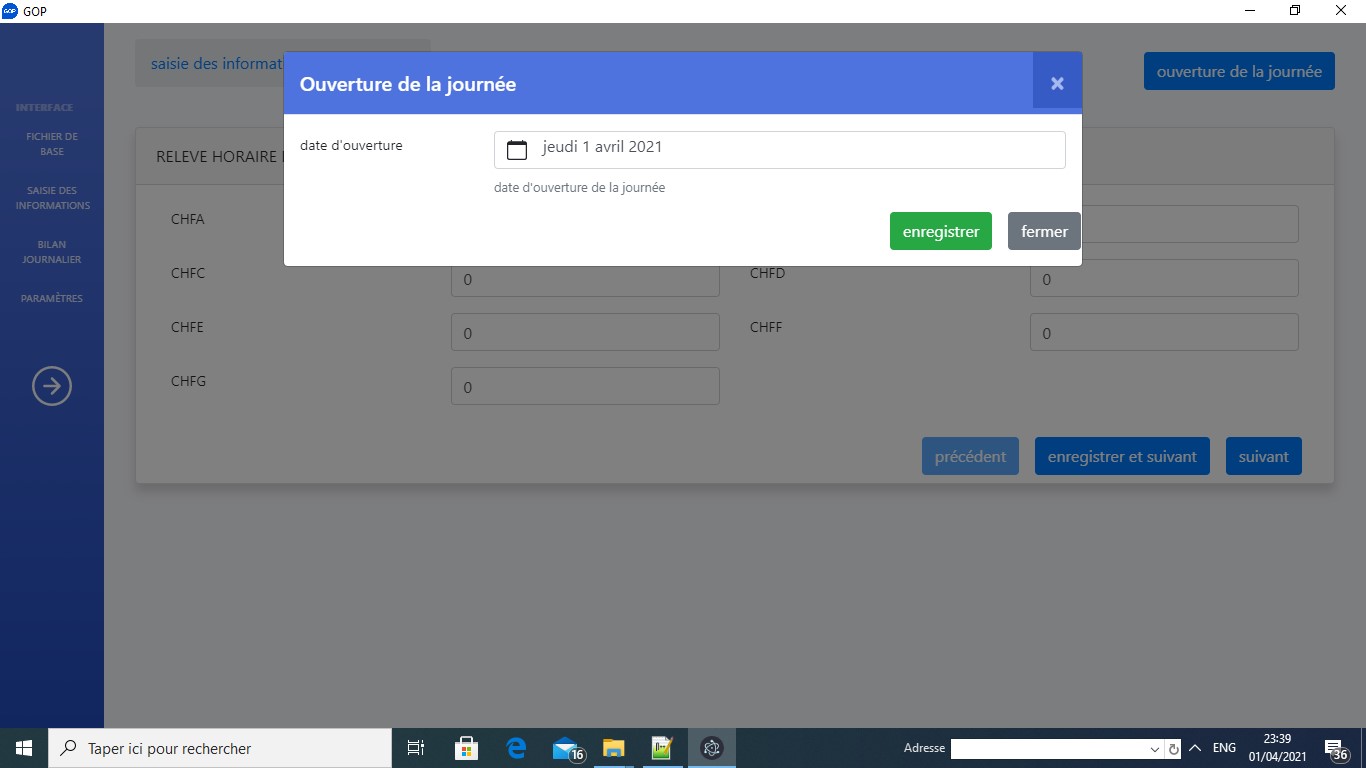
Task: Show hidden system tray icons chevron
Action: pyautogui.click(x=1195, y=748)
